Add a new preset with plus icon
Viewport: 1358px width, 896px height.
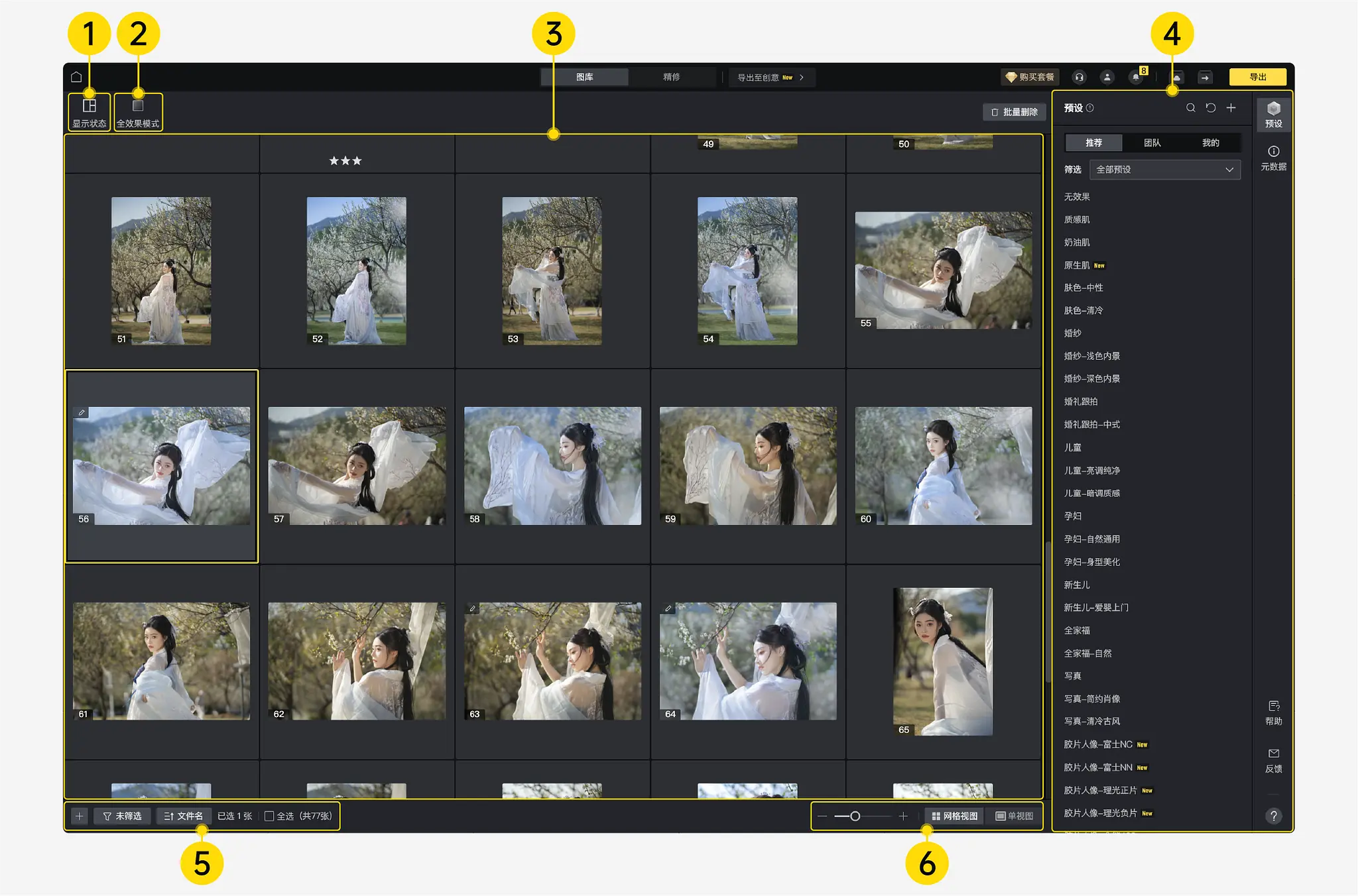(x=1231, y=108)
